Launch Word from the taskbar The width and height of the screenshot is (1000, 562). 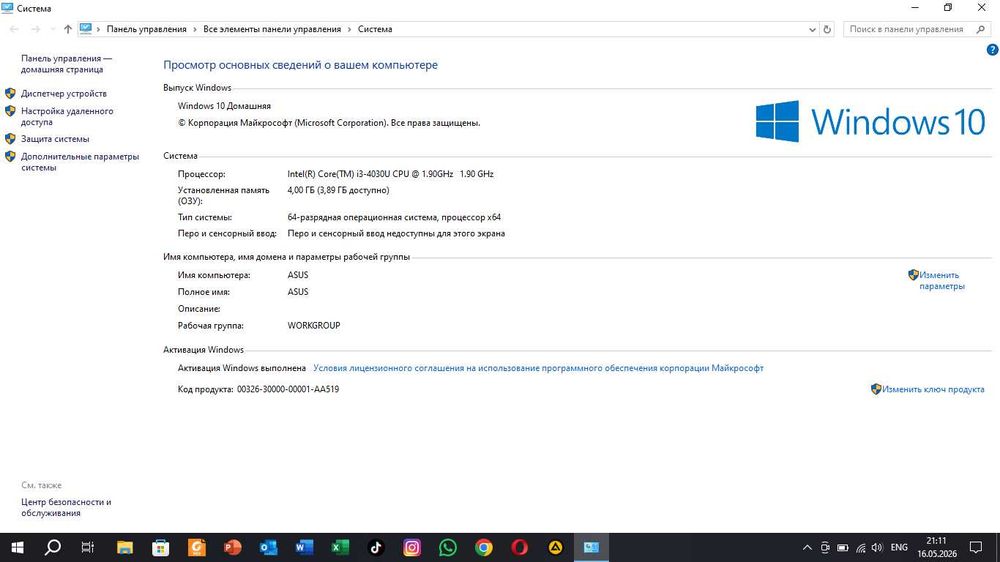(x=304, y=547)
